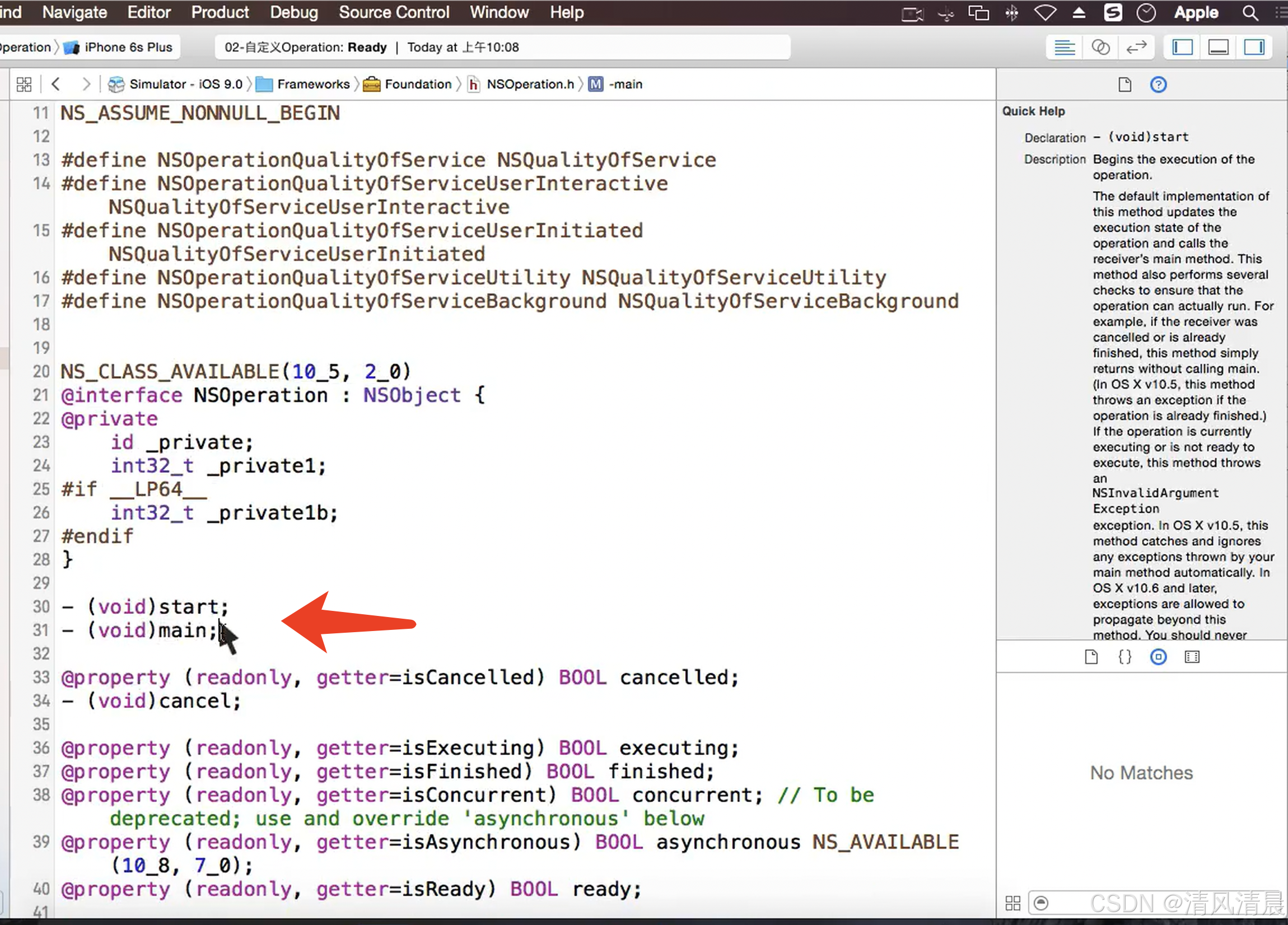The width and height of the screenshot is (1288, 925).
Task: Open the Object library
Action: pyautogui.click(x=1158, y=657)
